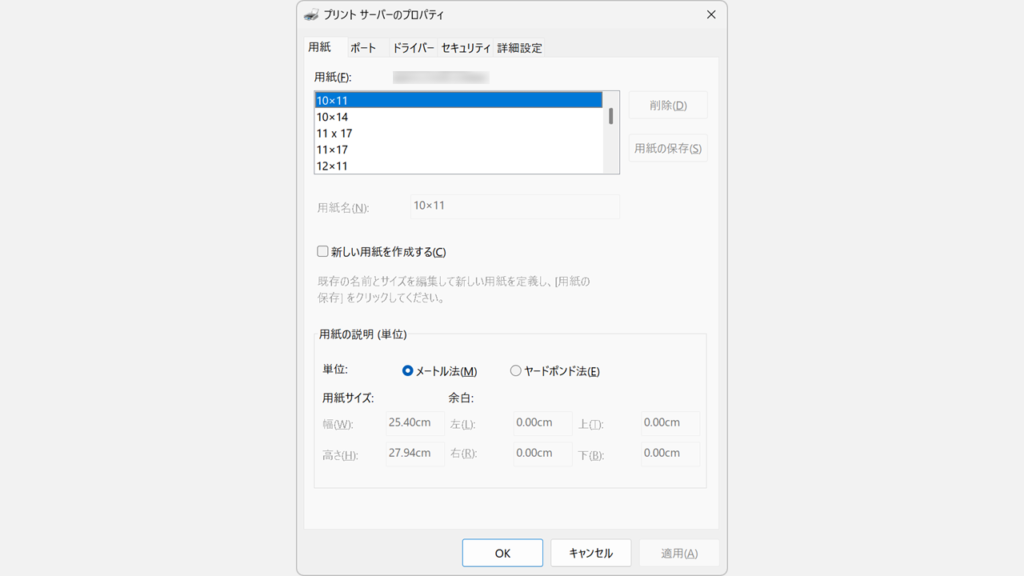Click the printer icon in title bar
The width and height of the screenshot is (1024, 576).
[312, 14]
